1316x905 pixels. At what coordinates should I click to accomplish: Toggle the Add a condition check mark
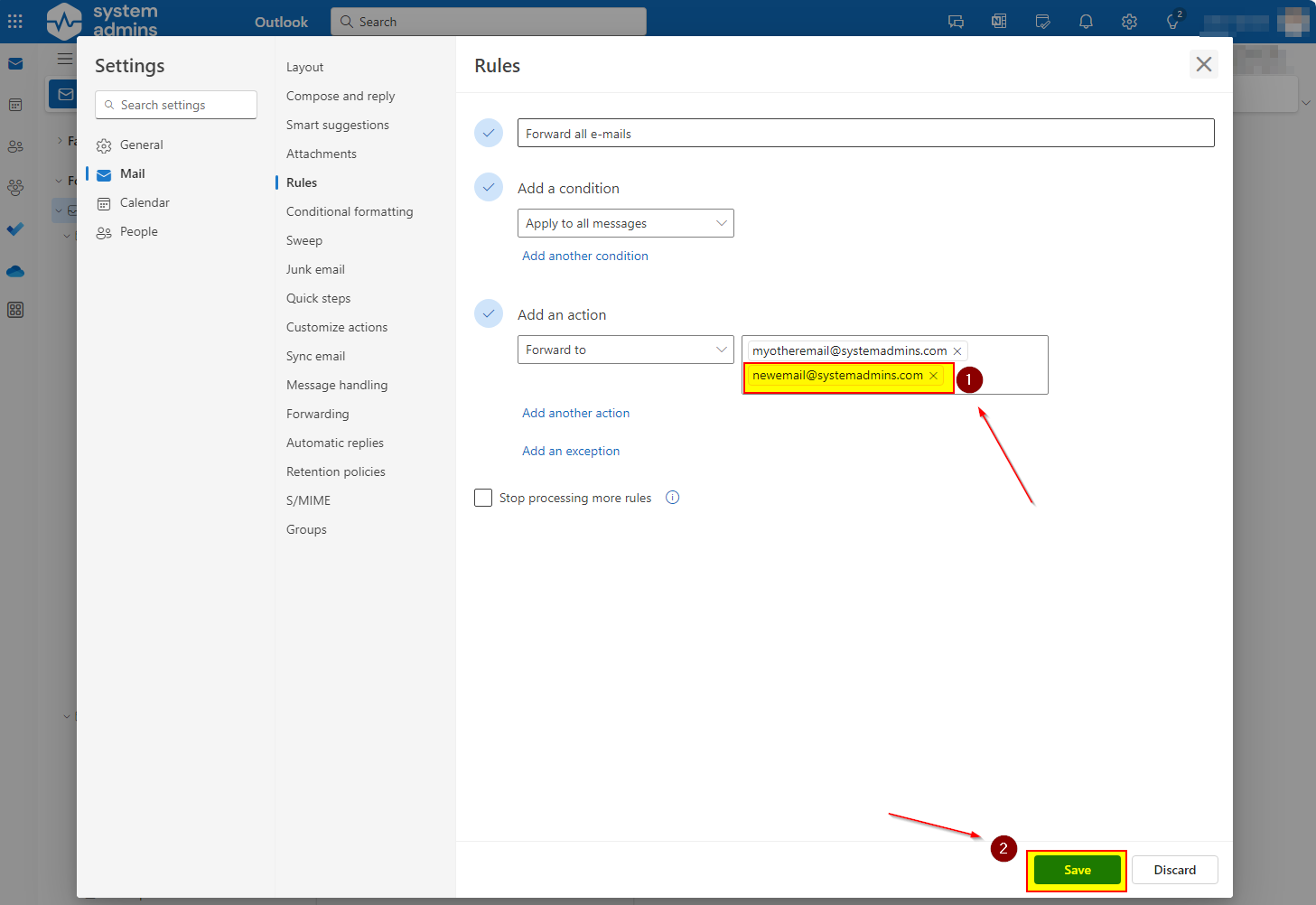(x=488, y=187)
